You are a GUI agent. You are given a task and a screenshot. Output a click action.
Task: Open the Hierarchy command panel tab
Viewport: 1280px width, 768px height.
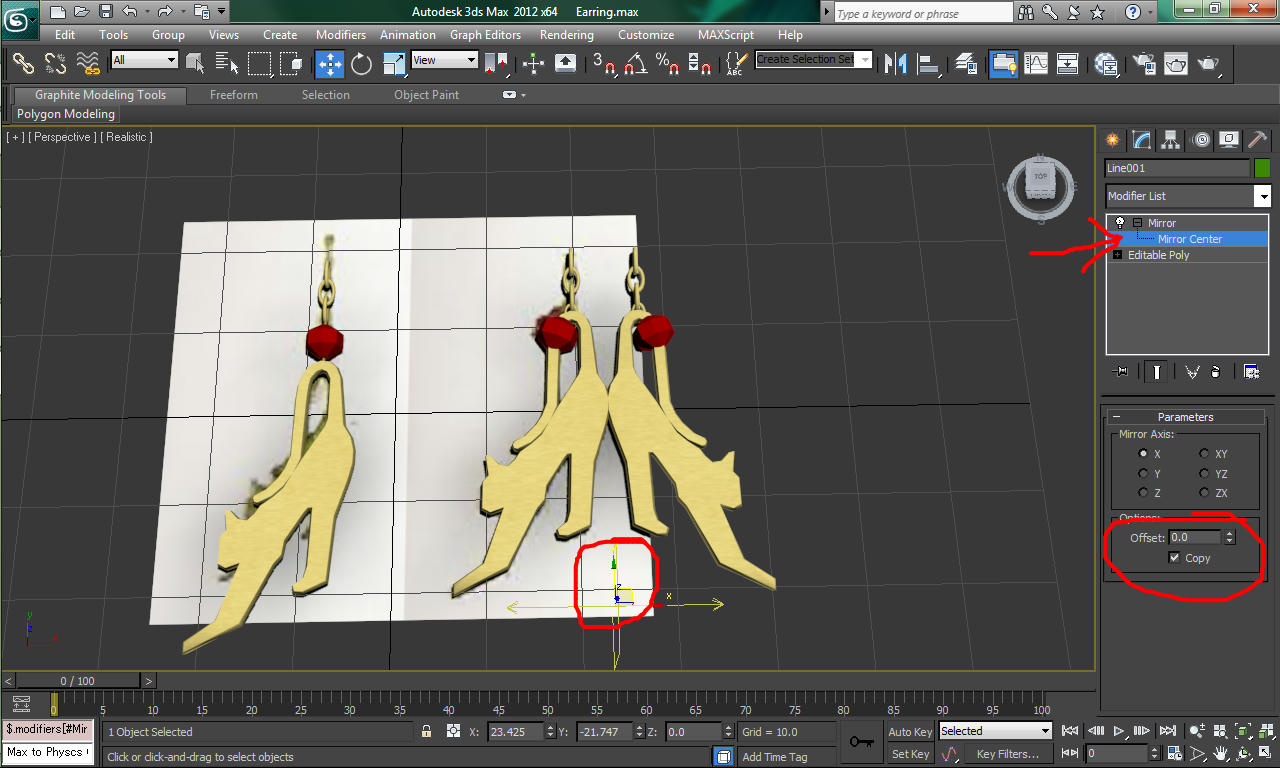point(1170,140)
